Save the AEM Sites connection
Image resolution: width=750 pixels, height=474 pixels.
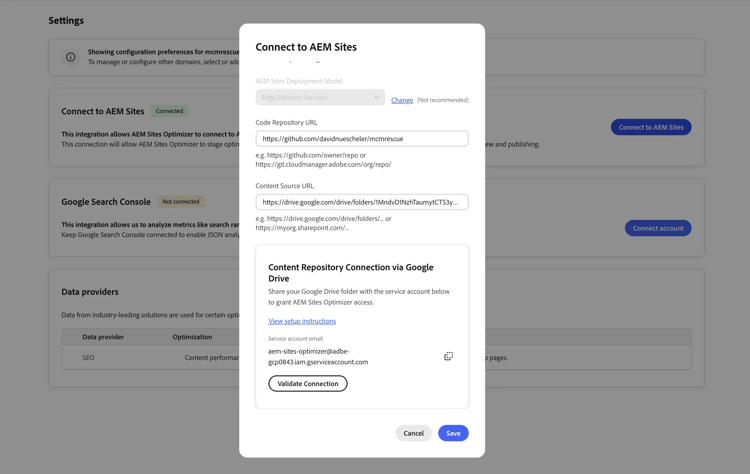click(x=453, y=433)
